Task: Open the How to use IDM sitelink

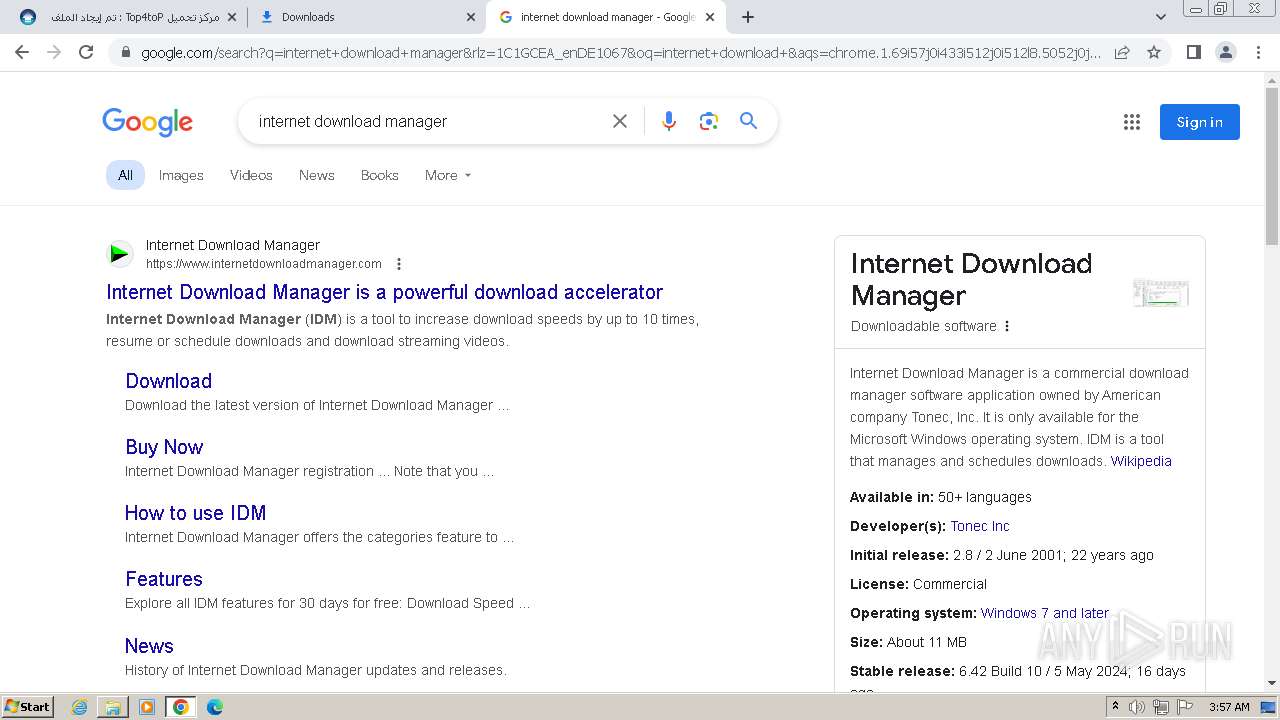Action: point(195,513)
